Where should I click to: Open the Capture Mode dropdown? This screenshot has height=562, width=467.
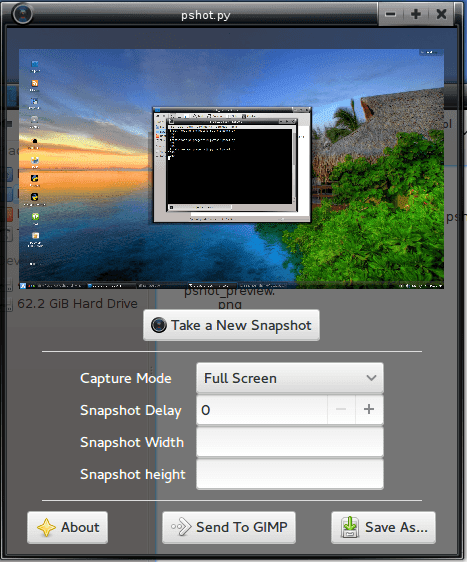click(290, 378)
